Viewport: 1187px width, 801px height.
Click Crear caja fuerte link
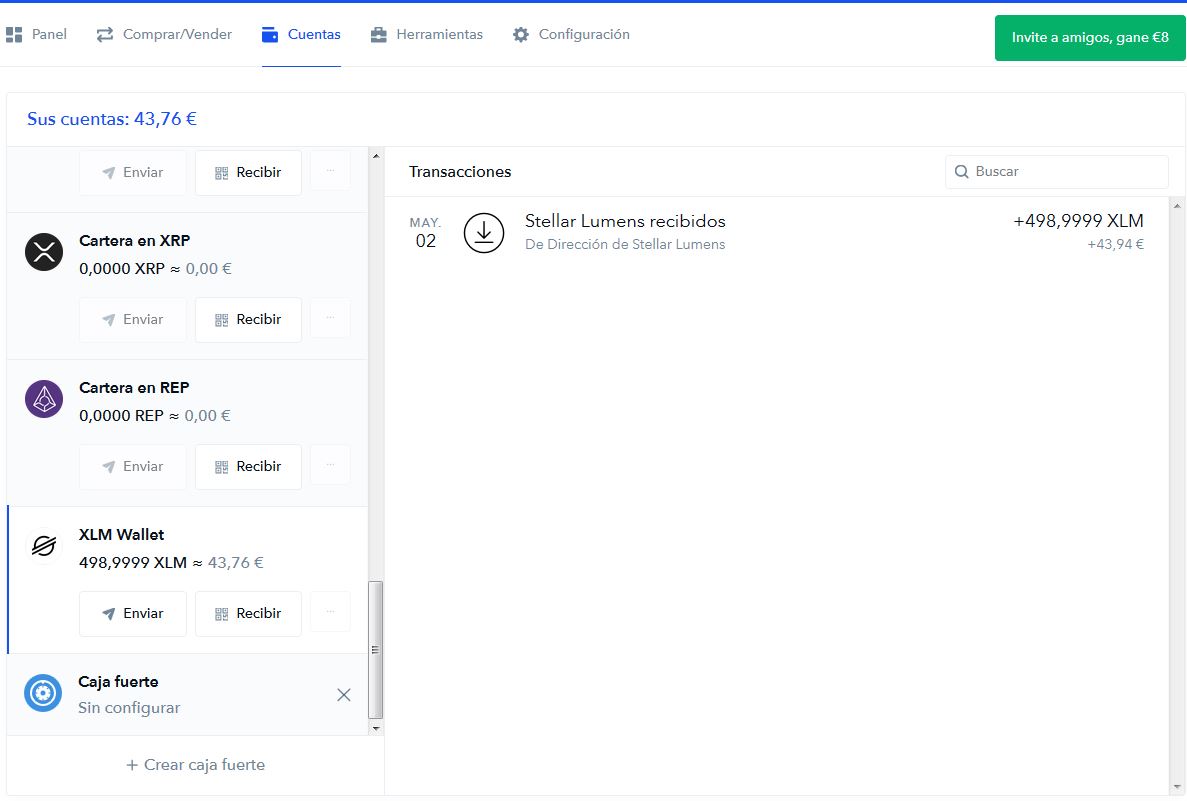[x=195, y=765]
